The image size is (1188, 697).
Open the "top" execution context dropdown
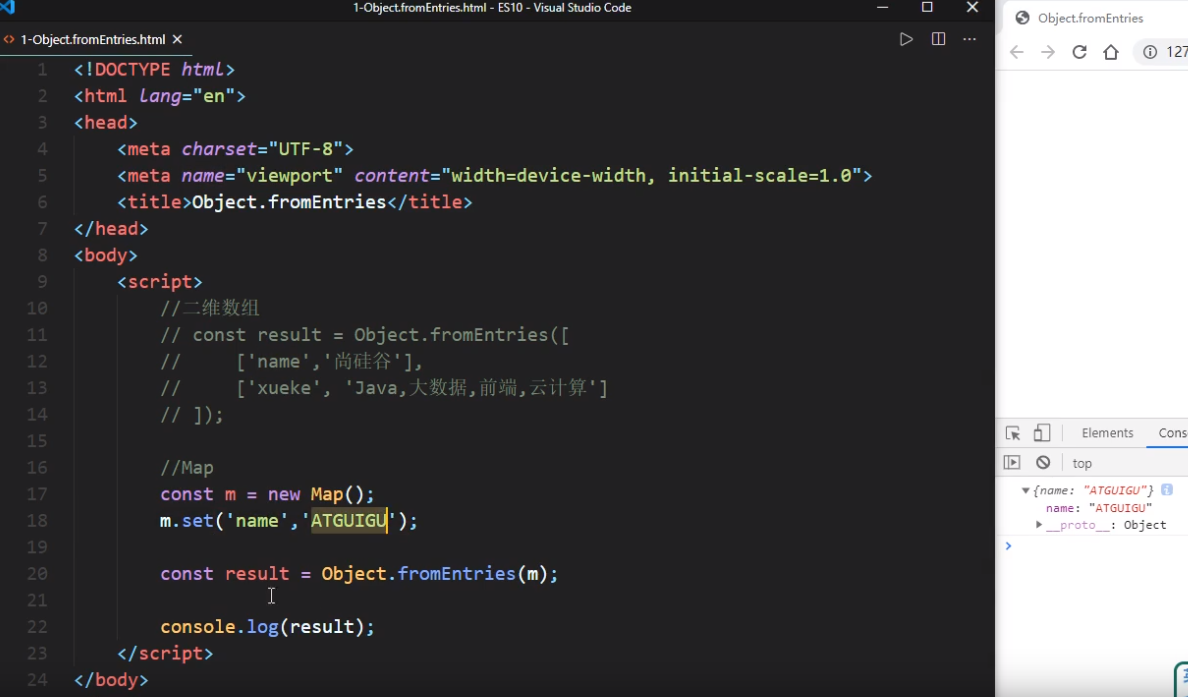tap(1082, 462)
